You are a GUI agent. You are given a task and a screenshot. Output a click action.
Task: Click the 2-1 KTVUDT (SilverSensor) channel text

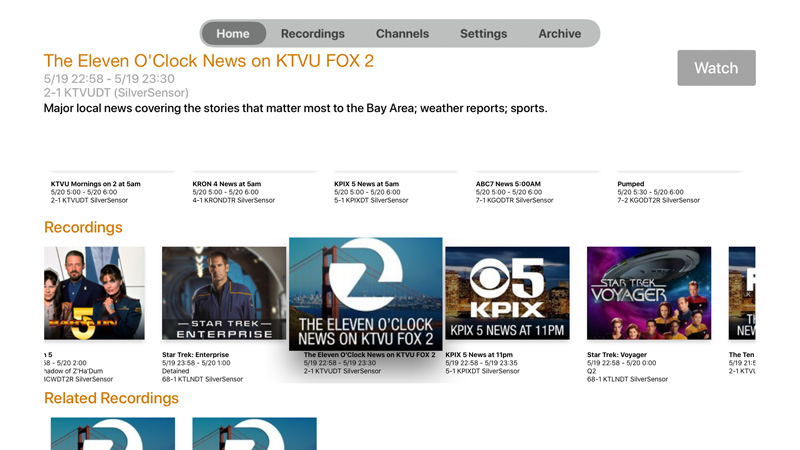pyautogui.click(x=116, y=93)
